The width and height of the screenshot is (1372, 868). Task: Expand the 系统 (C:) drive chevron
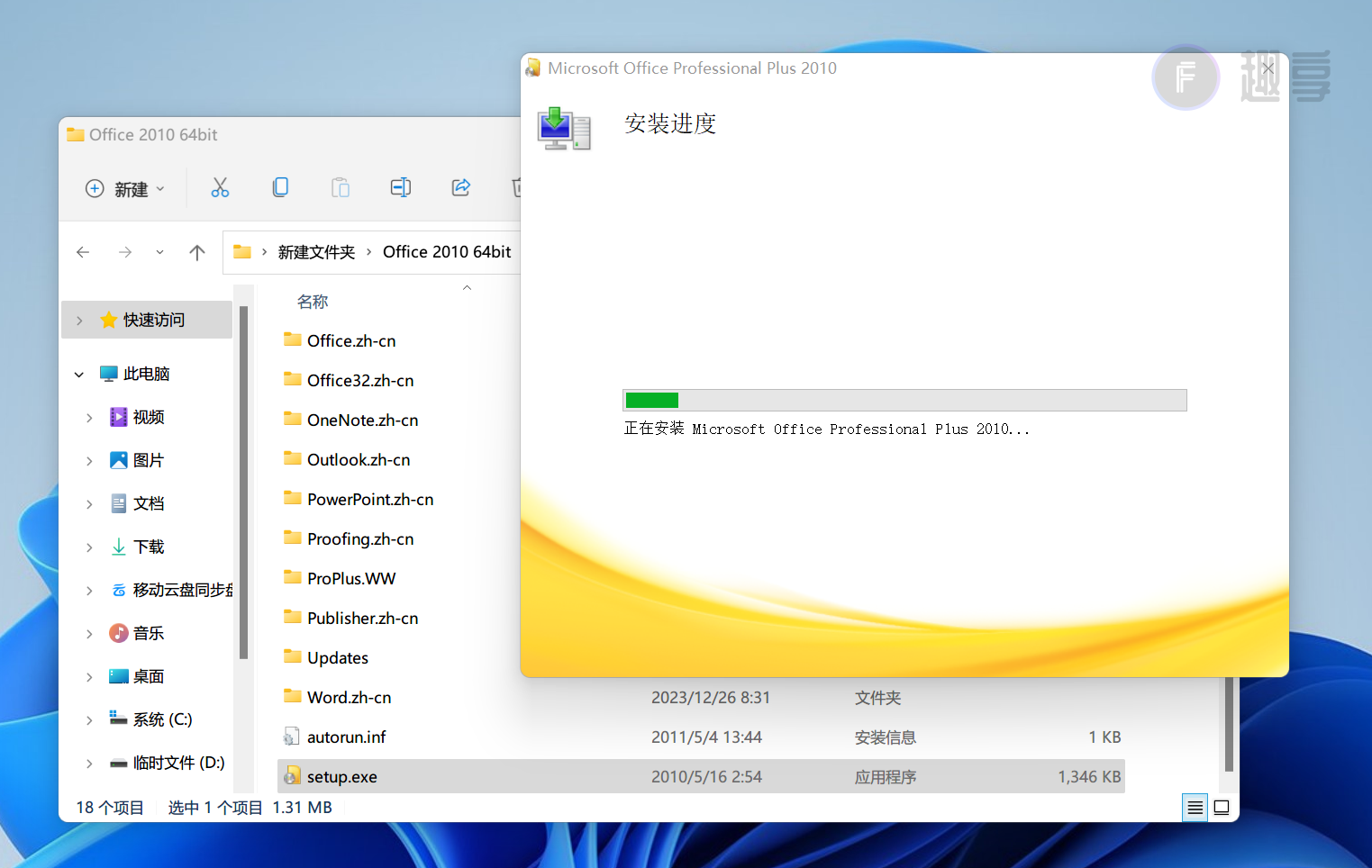point(89,720)
